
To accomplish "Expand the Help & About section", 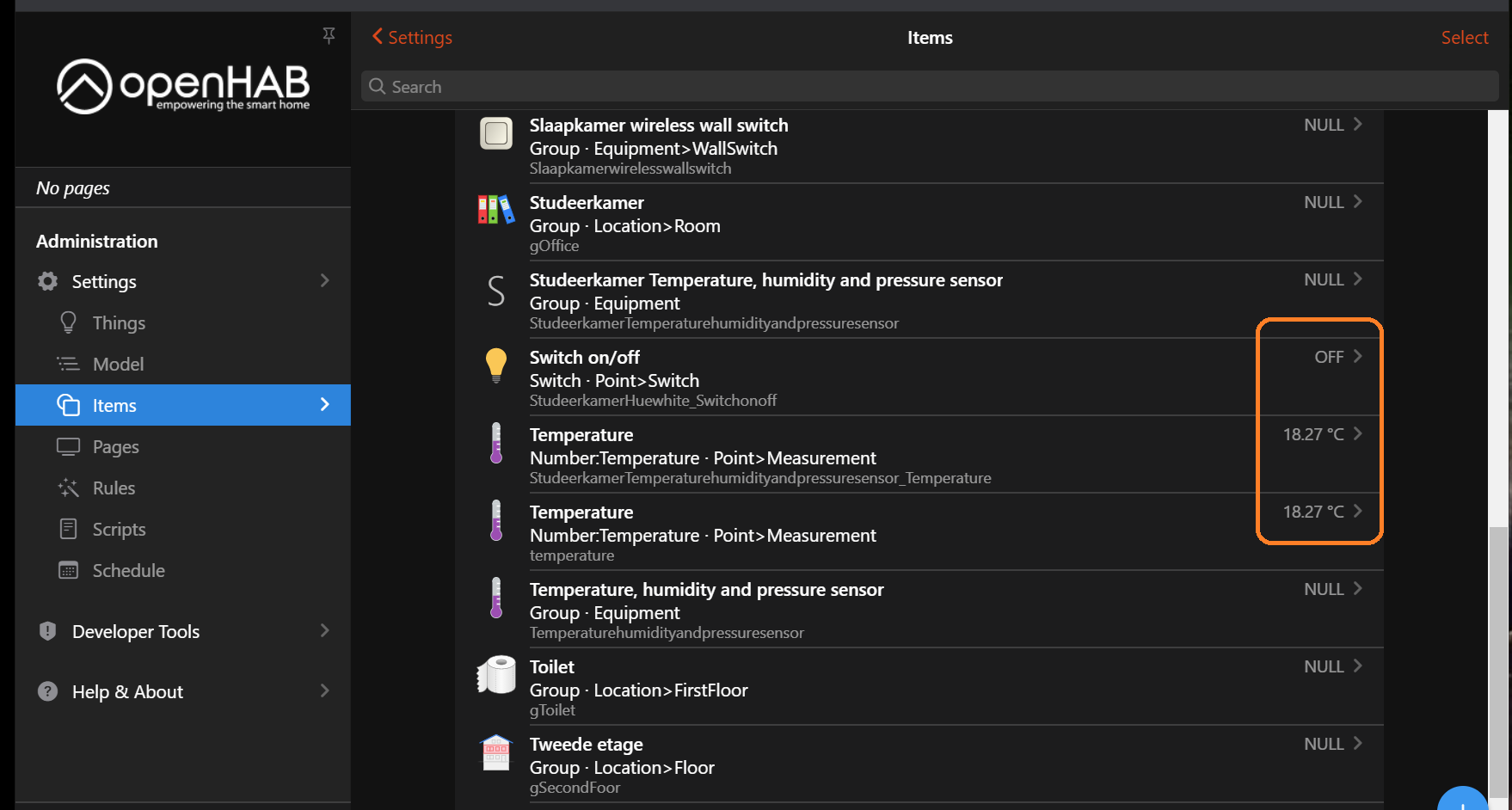I will (324, 691).
